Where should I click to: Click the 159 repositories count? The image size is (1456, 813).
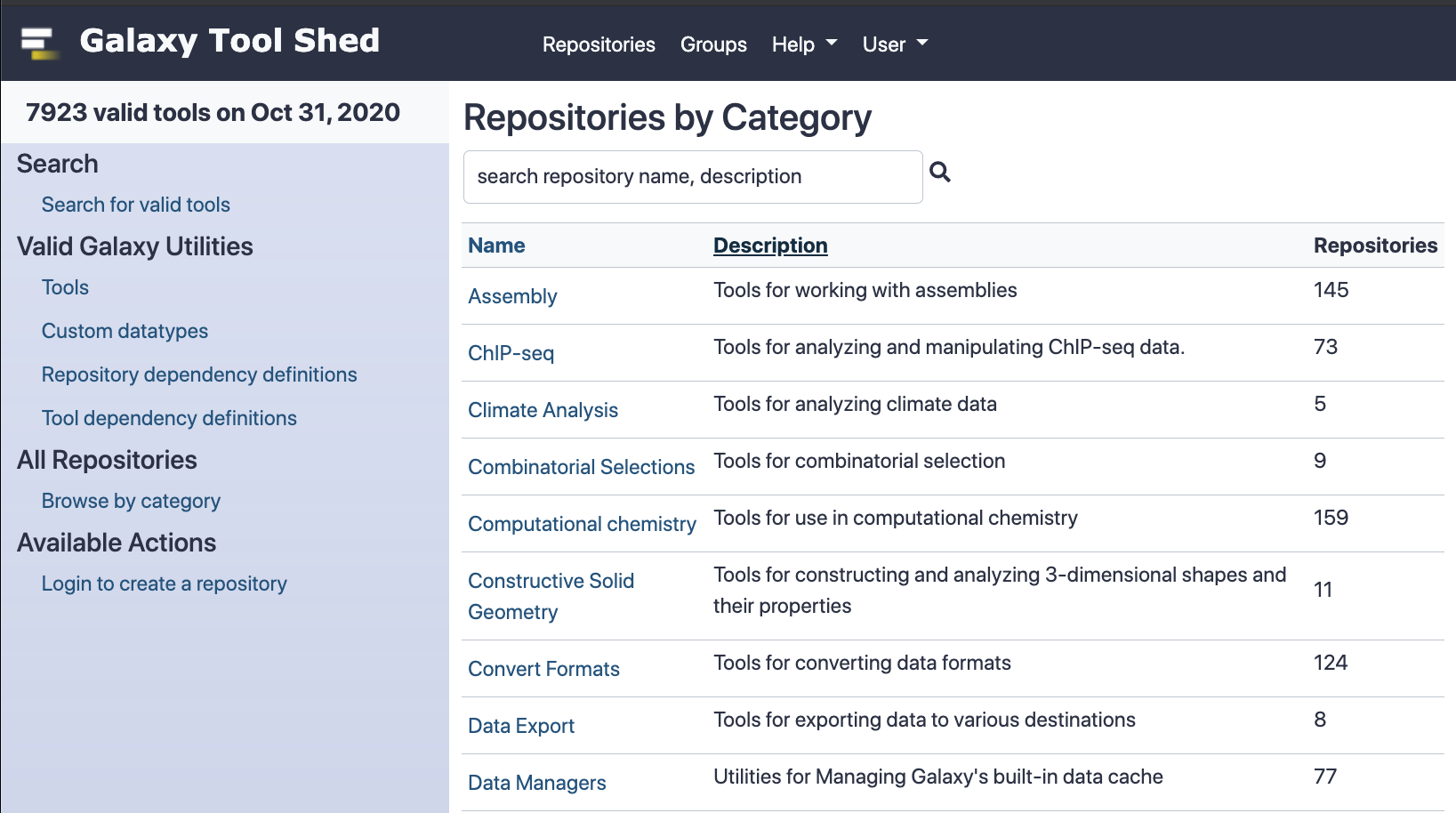(x=1331, y=518)
